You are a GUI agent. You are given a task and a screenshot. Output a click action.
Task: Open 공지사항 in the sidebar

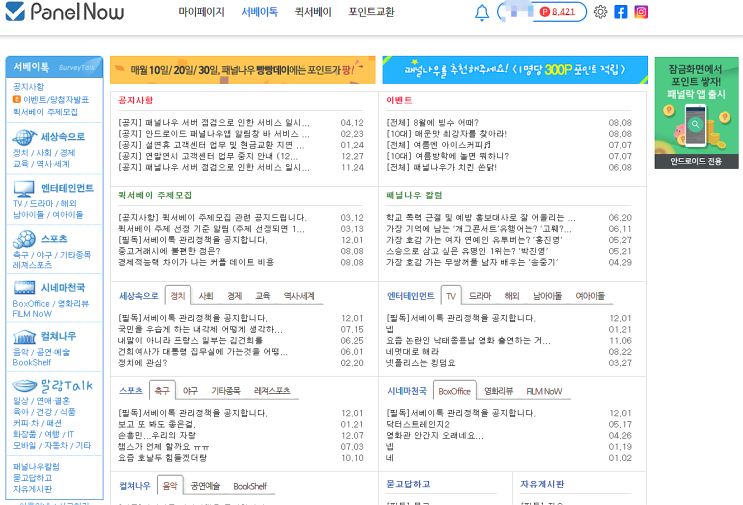pyautogui.click(x=28, y=87)
